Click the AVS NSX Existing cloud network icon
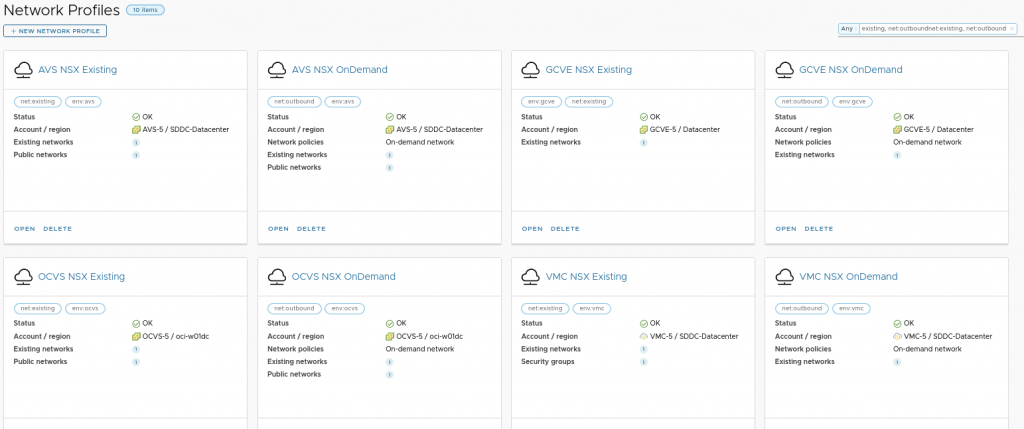The width and height of the screenshot is (1024, 429). pos(24,70)
